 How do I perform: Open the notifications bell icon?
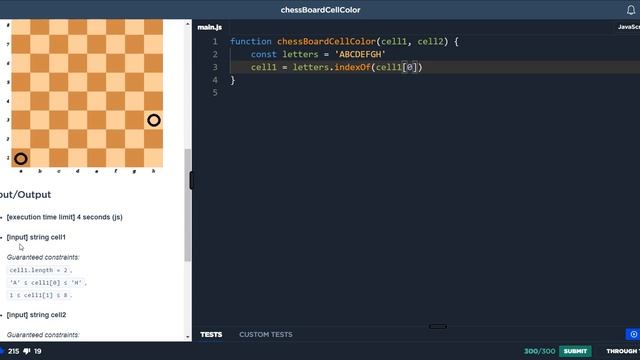click(631, 10)
